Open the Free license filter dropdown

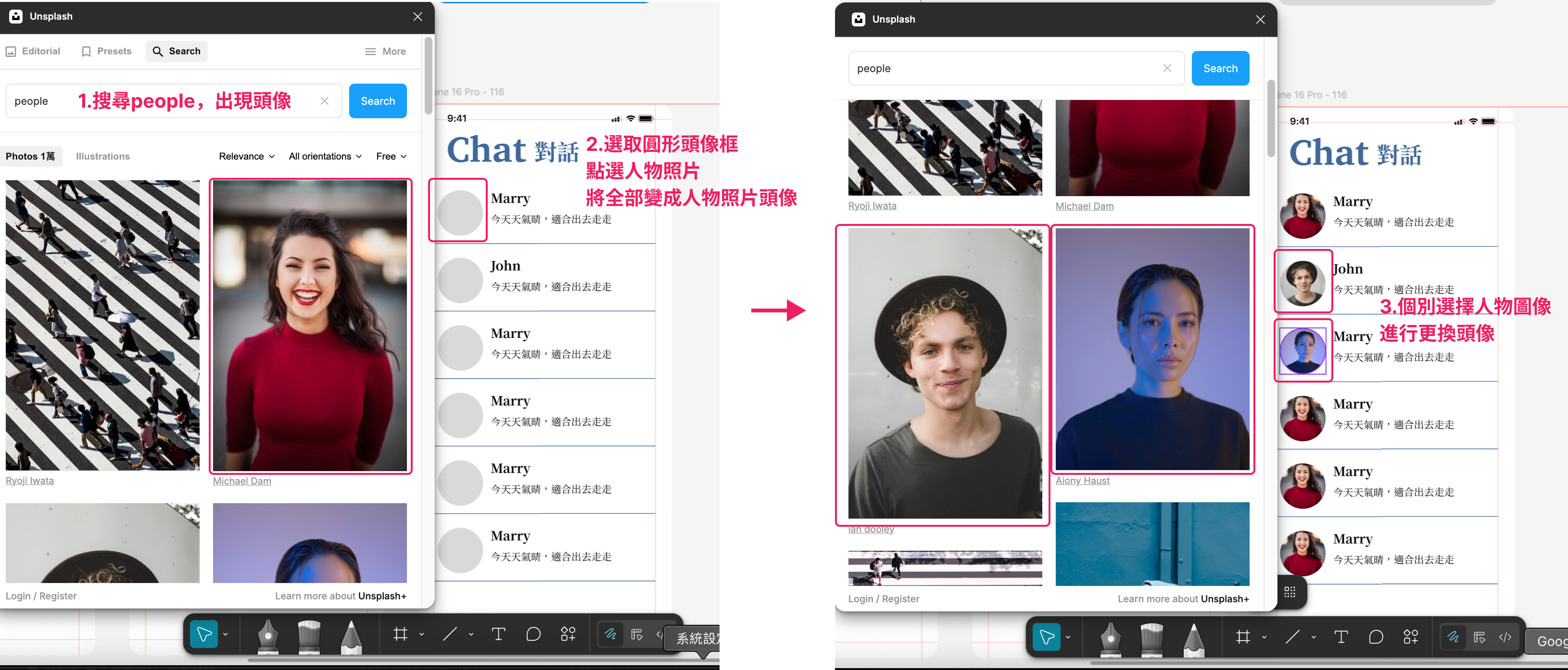(x=391, y=156)
